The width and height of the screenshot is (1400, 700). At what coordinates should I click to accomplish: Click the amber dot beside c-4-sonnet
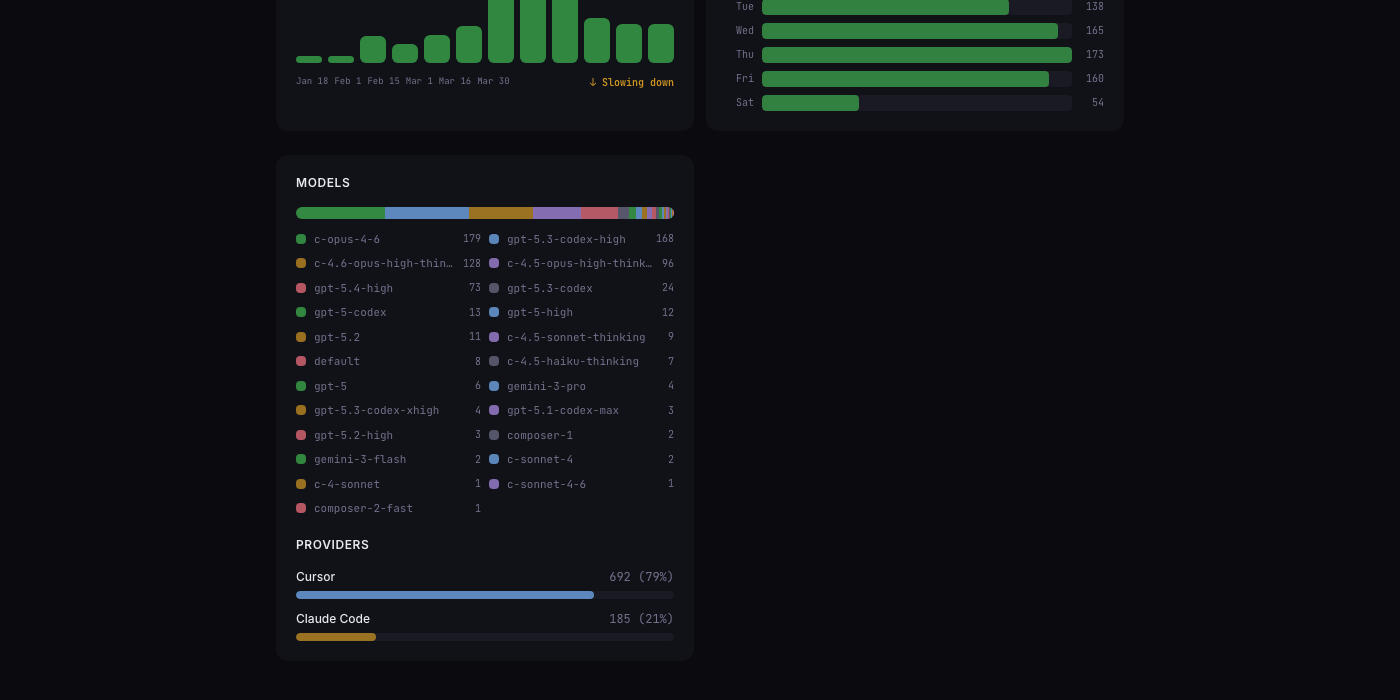[x=301, y=484]
